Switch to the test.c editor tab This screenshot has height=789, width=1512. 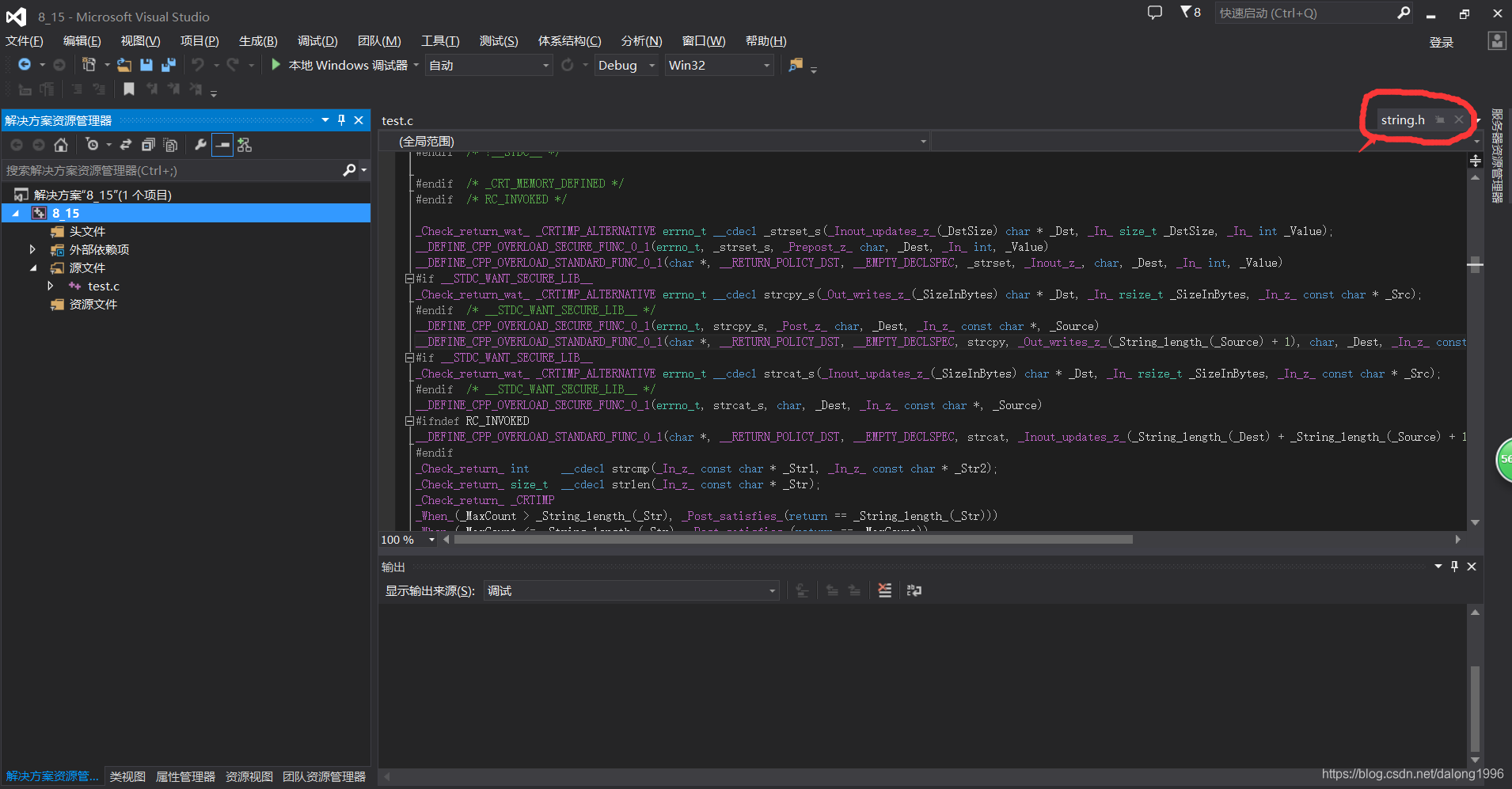pyautogui.click(x=397, y=120)
